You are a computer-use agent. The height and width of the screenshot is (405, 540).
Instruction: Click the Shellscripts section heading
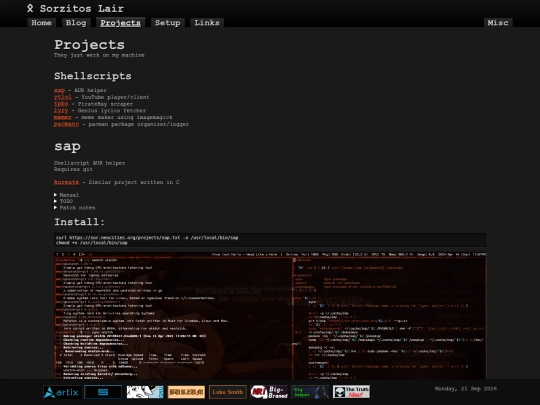click(93, 76)
